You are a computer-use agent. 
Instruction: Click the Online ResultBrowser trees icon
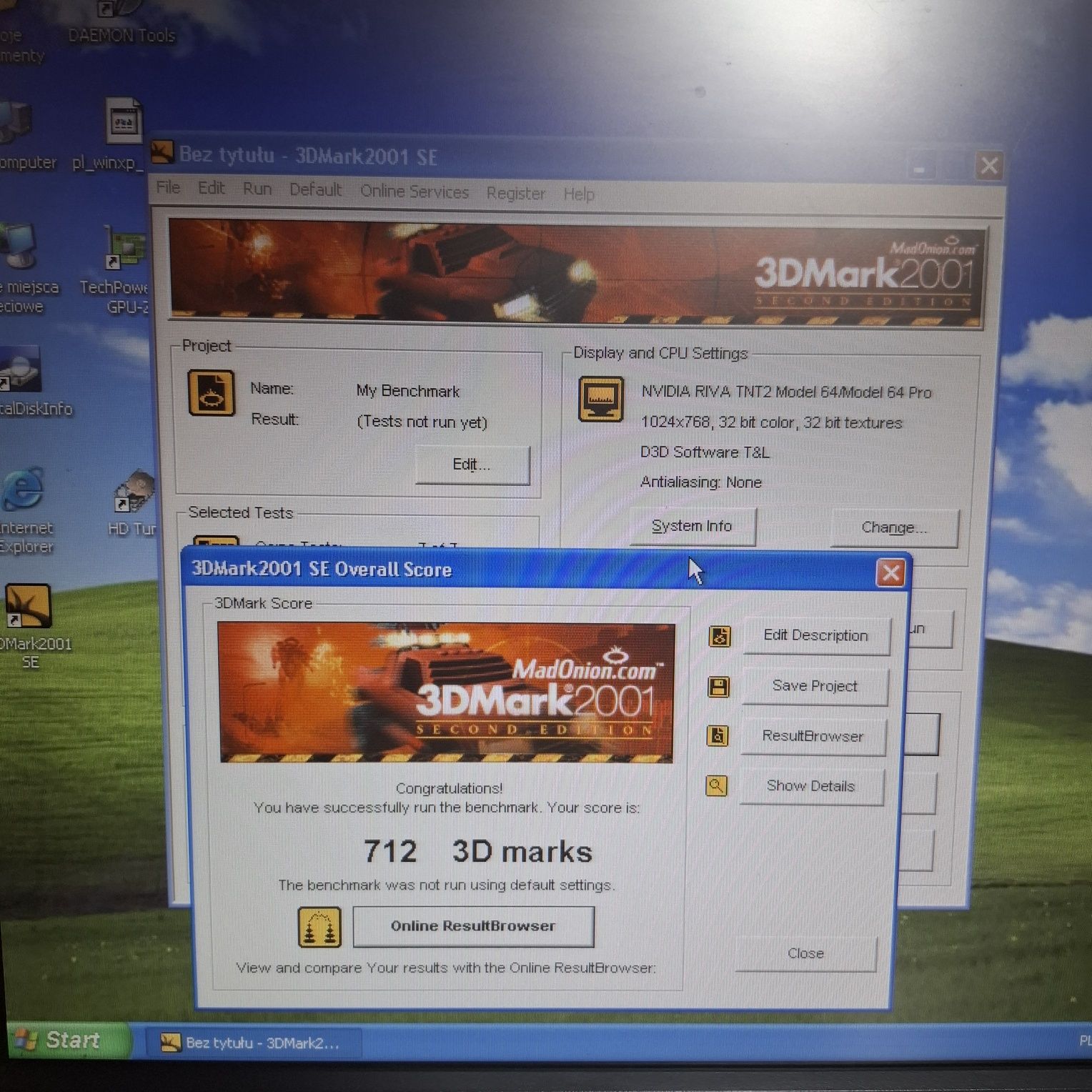coord(319,927)
